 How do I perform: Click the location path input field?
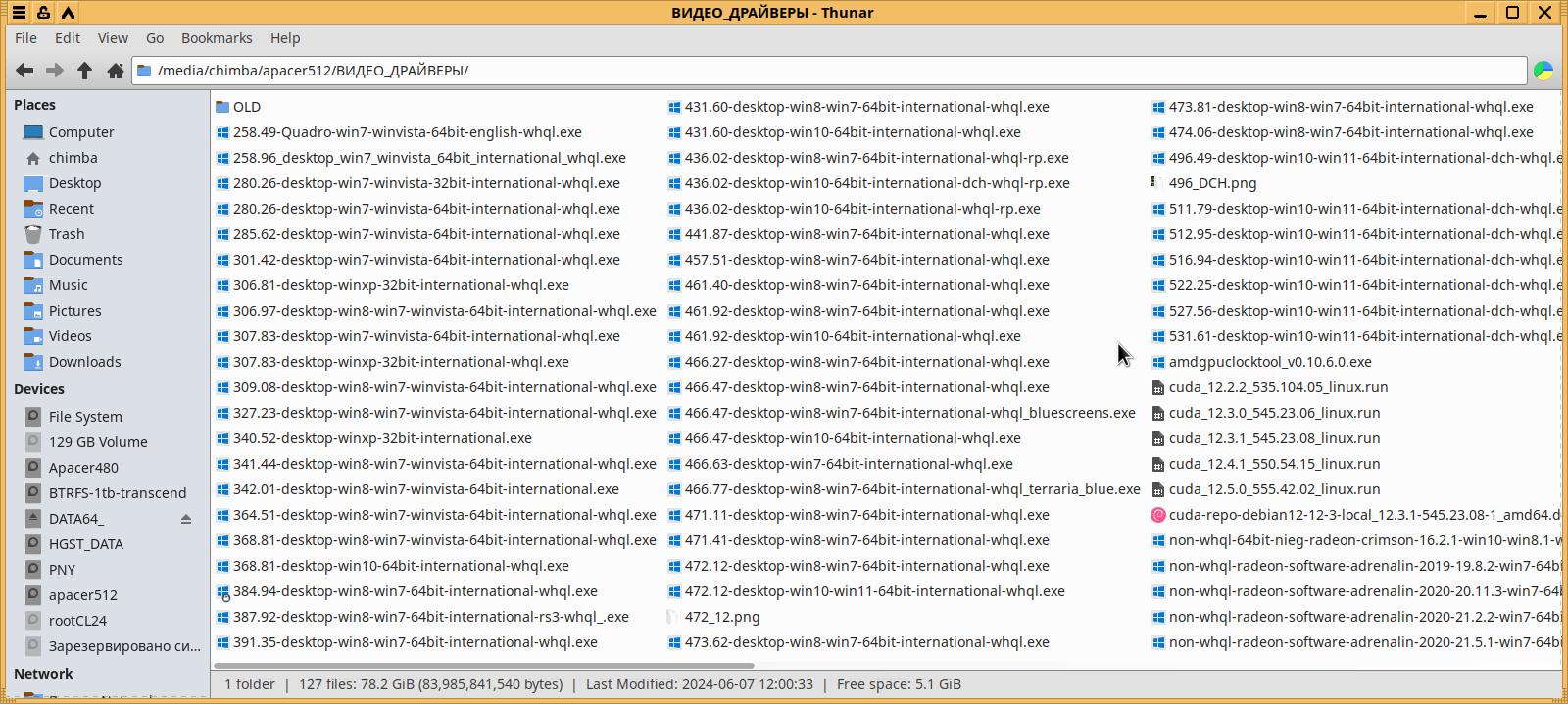tap(830, 71)
